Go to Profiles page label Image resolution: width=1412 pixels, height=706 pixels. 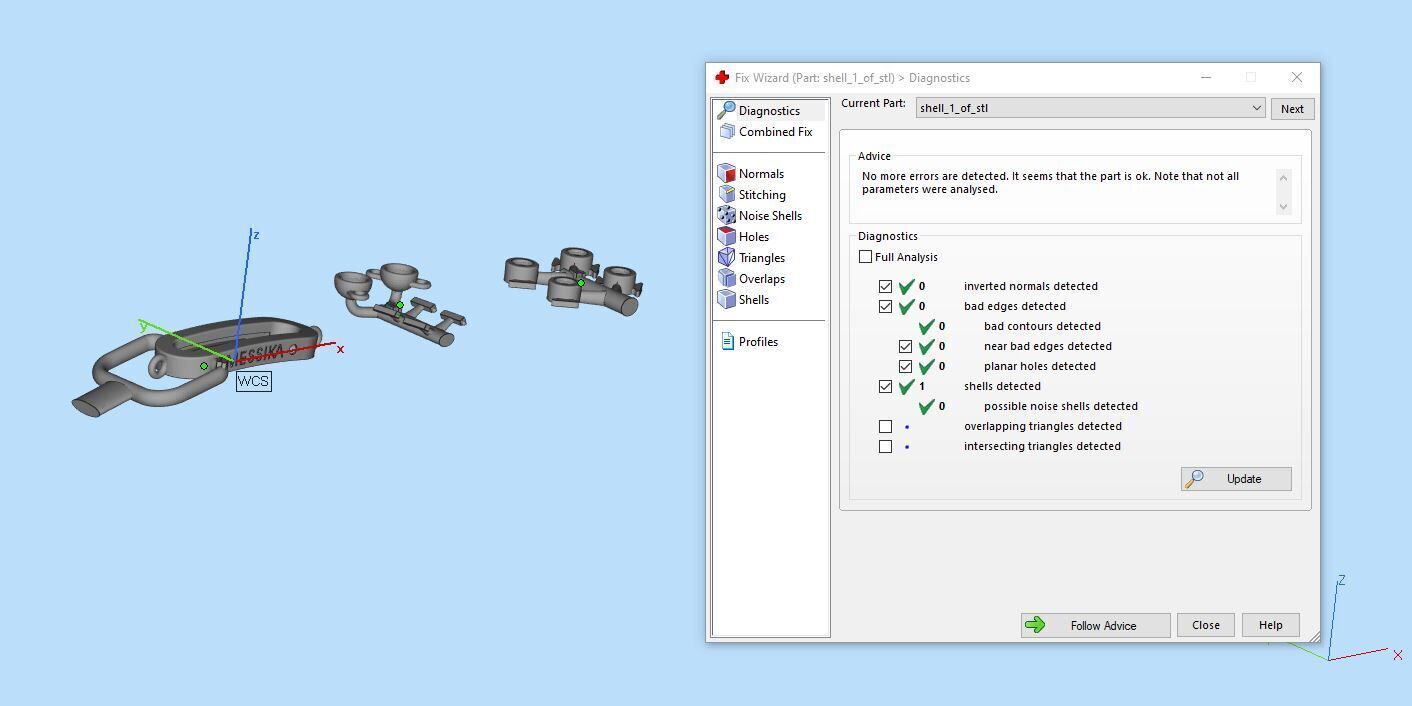point(758,342)
